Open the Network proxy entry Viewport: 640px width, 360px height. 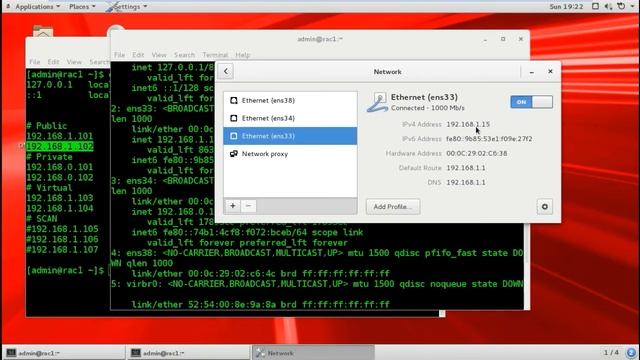(290, 154)
